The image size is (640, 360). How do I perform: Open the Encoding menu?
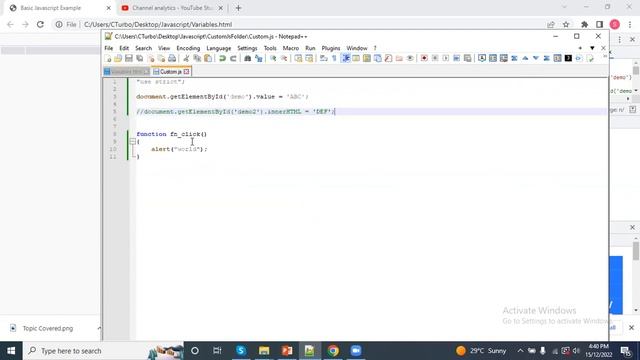tap(188, 48)
